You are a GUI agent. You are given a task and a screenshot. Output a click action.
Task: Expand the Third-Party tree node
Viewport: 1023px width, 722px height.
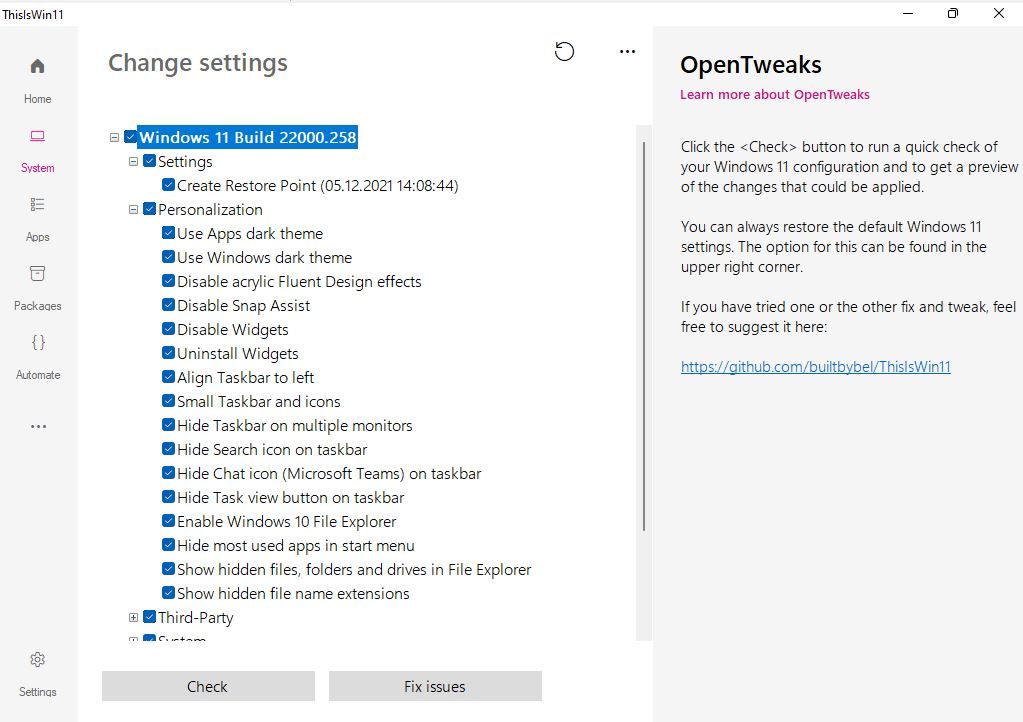(x=134, y=618)
